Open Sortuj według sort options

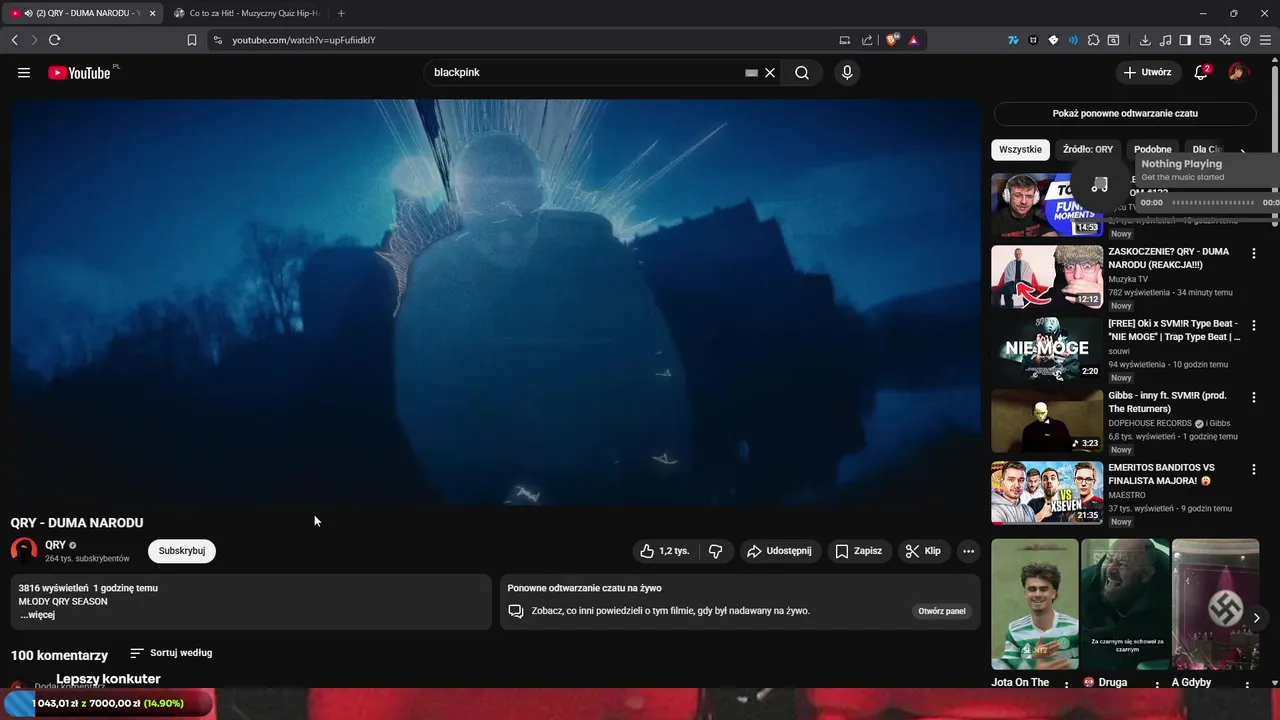171,653
